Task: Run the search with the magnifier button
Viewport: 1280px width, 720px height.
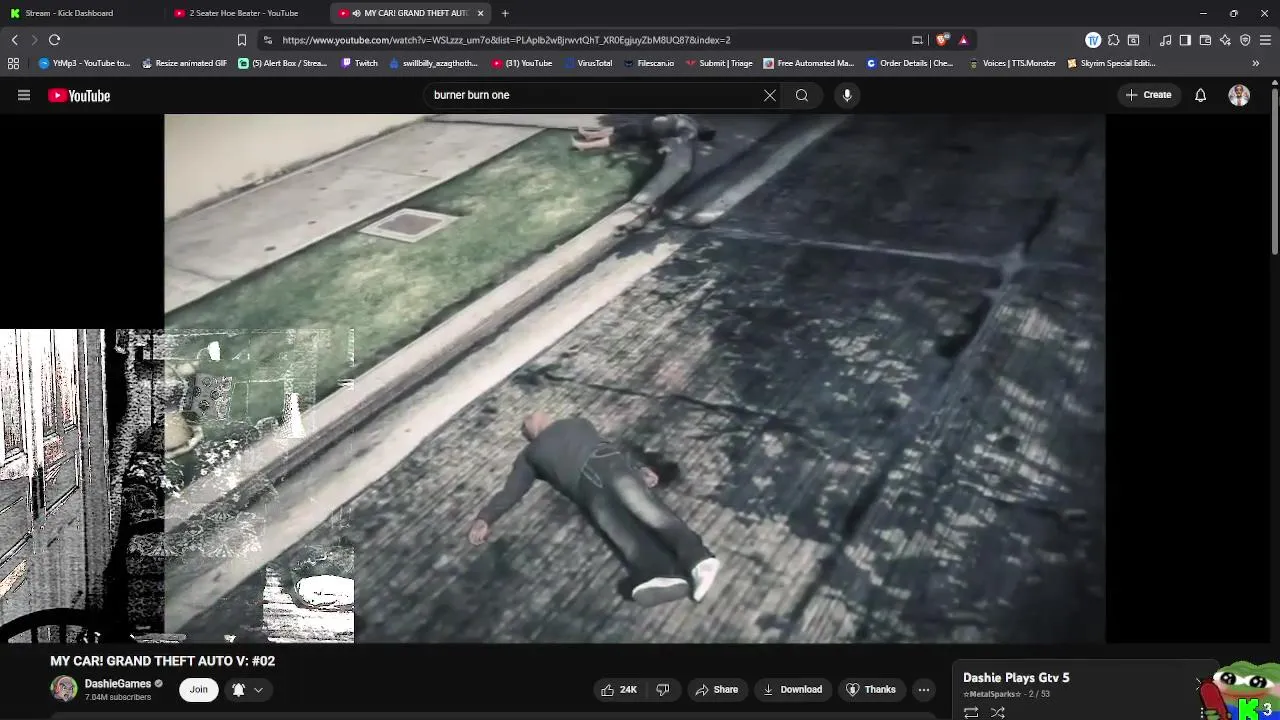Action: pos(802,95)
